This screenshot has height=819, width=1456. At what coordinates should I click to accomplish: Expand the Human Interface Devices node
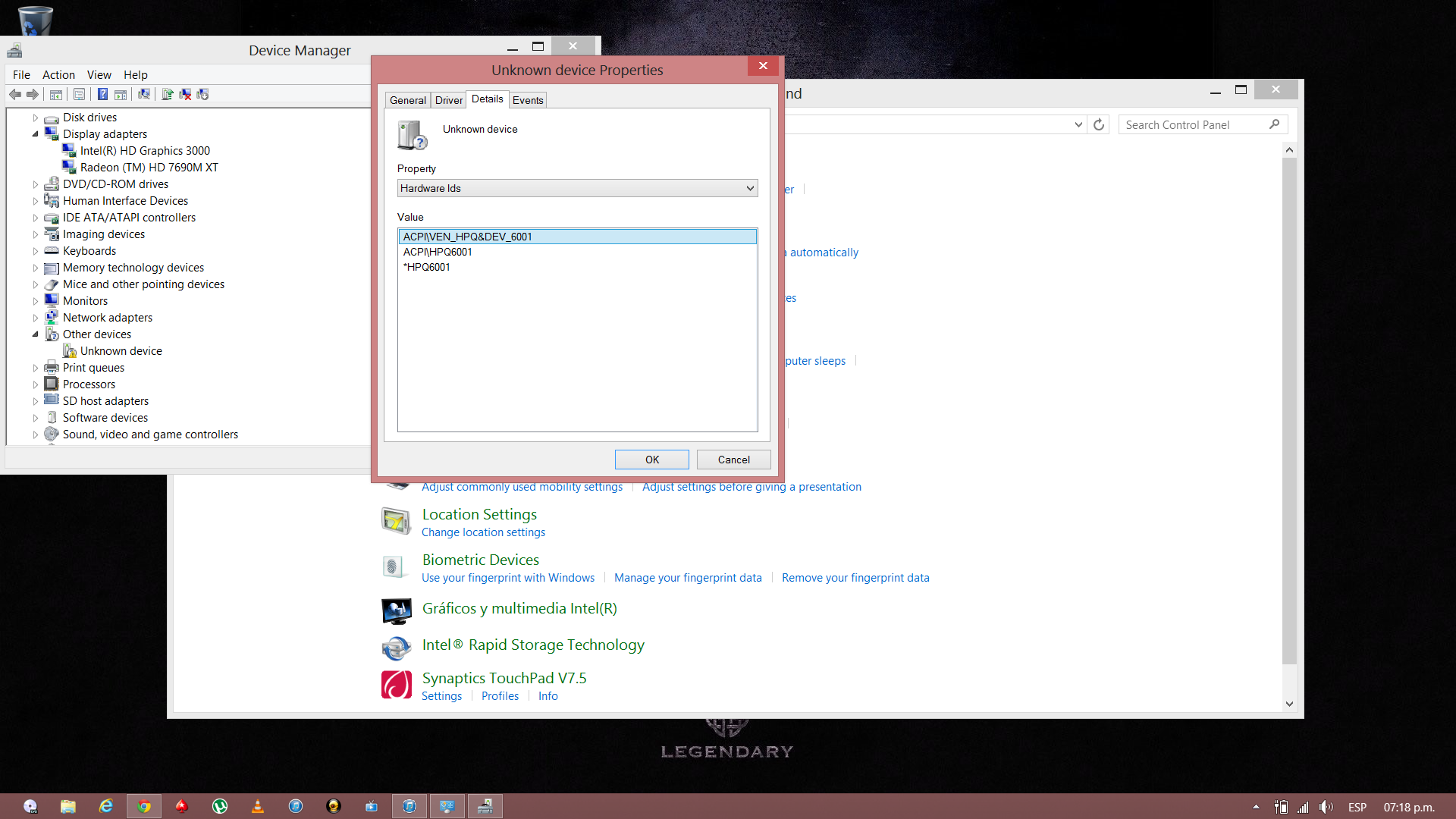tap(35, 201)
